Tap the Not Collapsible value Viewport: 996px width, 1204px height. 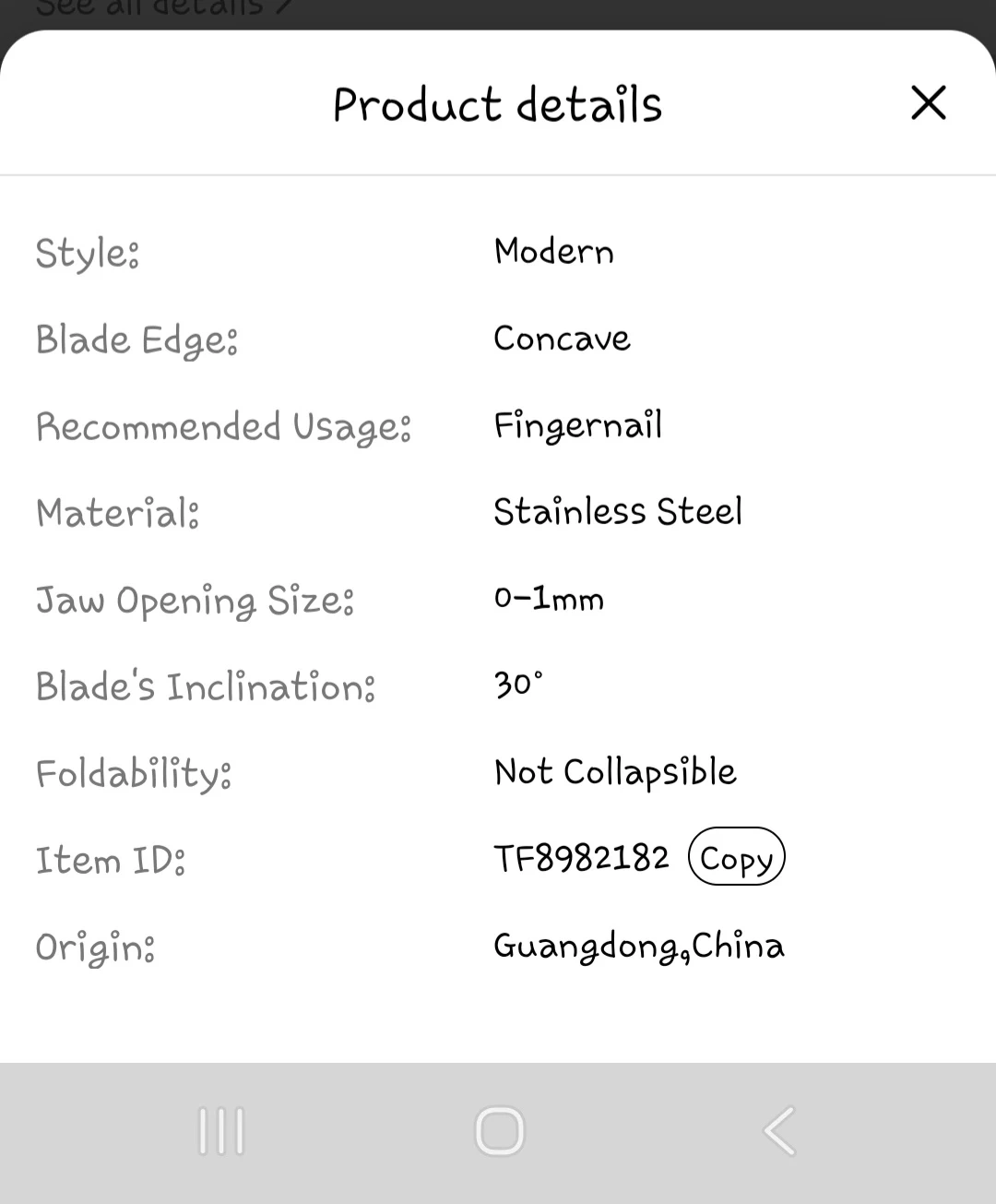[615, 772]
